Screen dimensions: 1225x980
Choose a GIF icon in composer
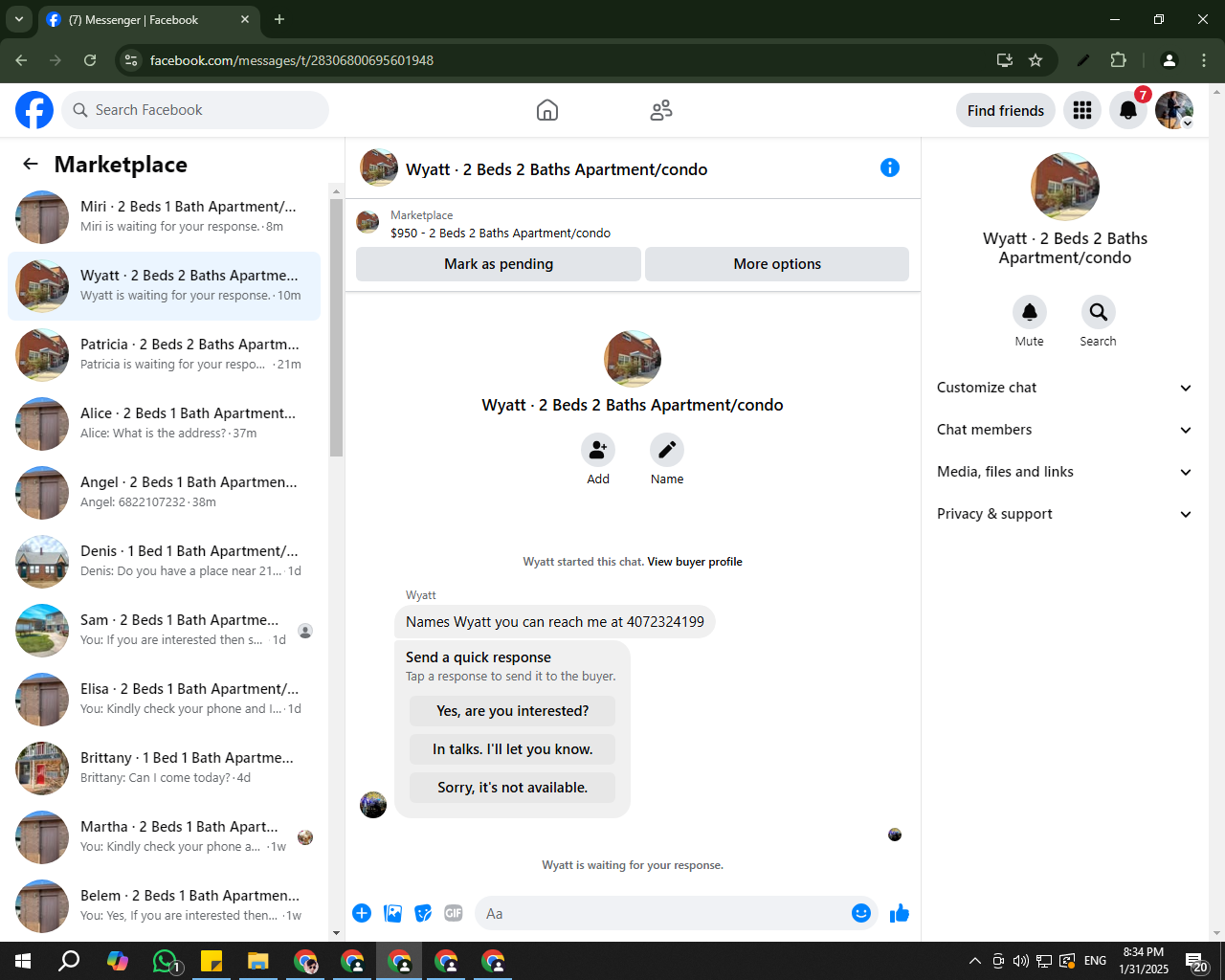(454, 913)
